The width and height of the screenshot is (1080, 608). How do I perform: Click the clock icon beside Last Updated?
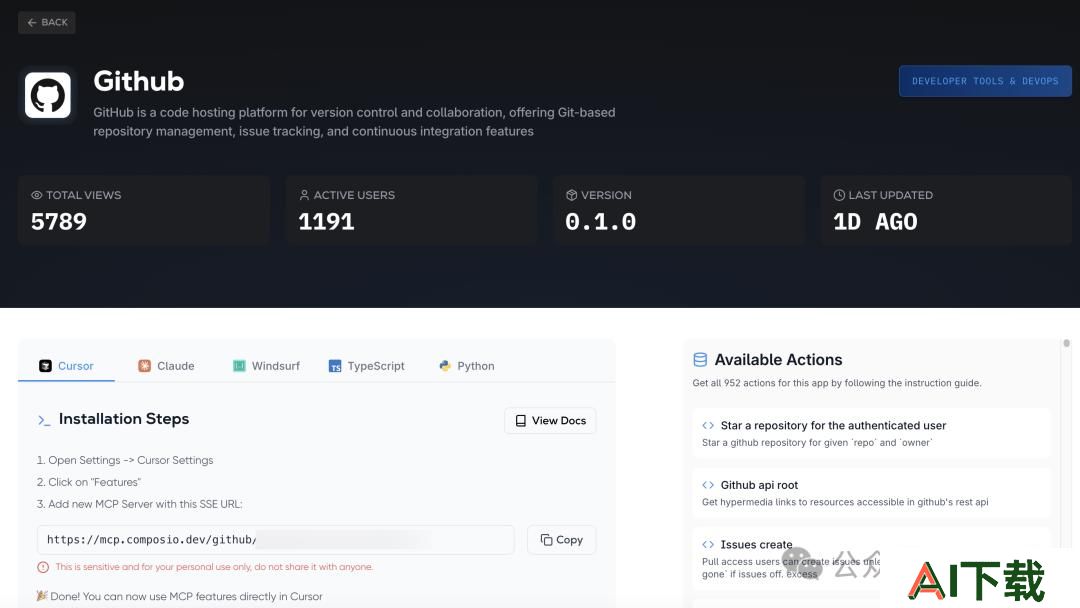tap(839, 196)
